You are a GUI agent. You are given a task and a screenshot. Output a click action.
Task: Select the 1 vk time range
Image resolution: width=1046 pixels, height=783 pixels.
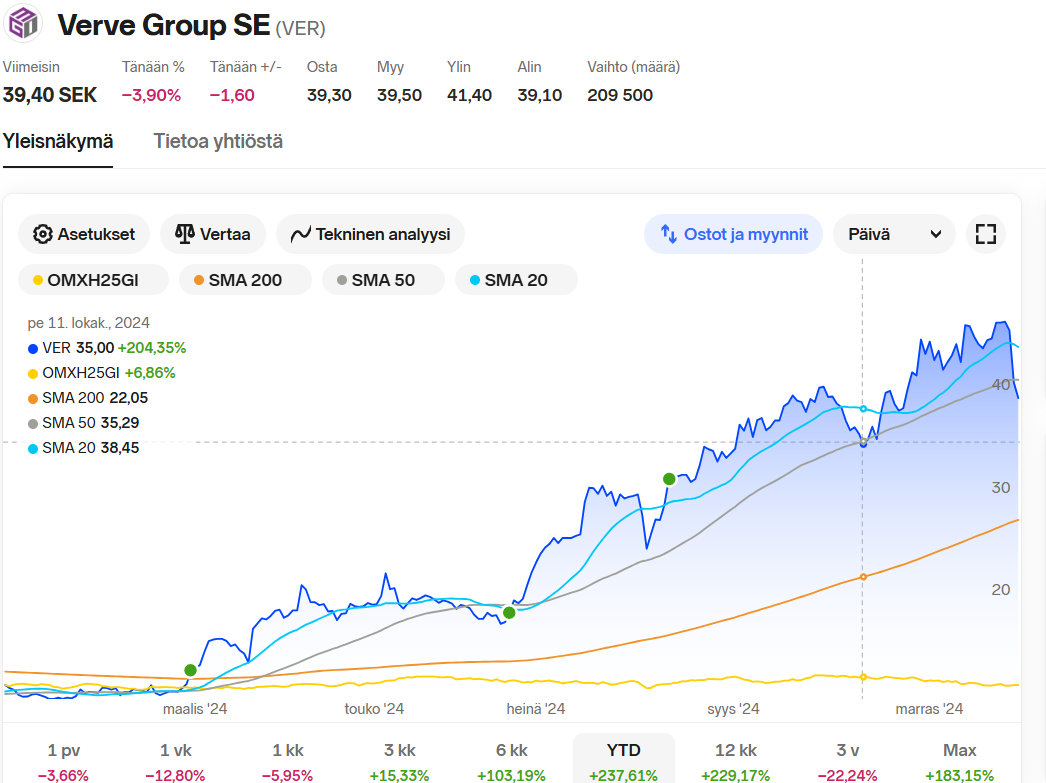[x=175, y=760]
